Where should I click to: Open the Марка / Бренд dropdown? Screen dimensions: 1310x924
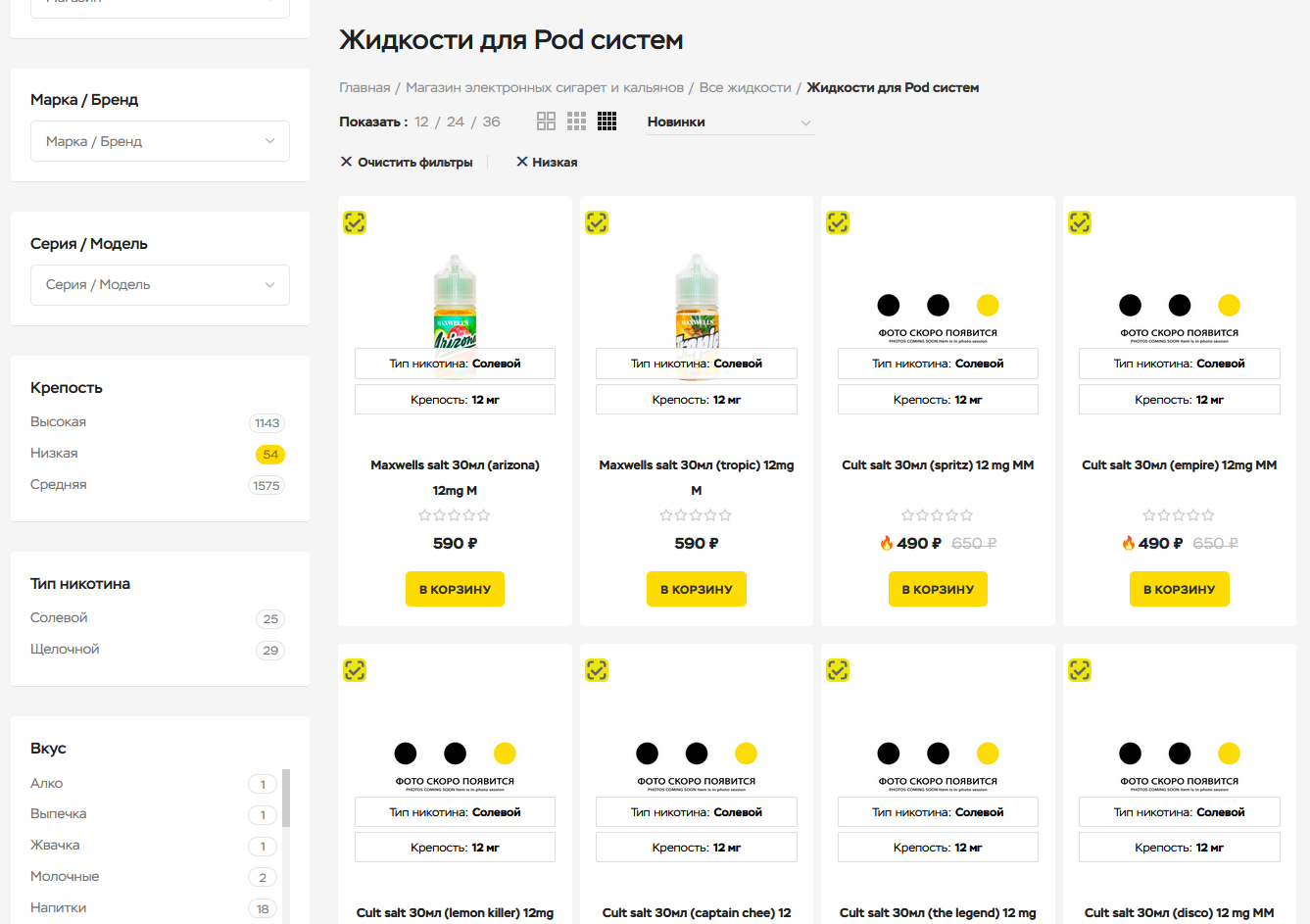160,141
